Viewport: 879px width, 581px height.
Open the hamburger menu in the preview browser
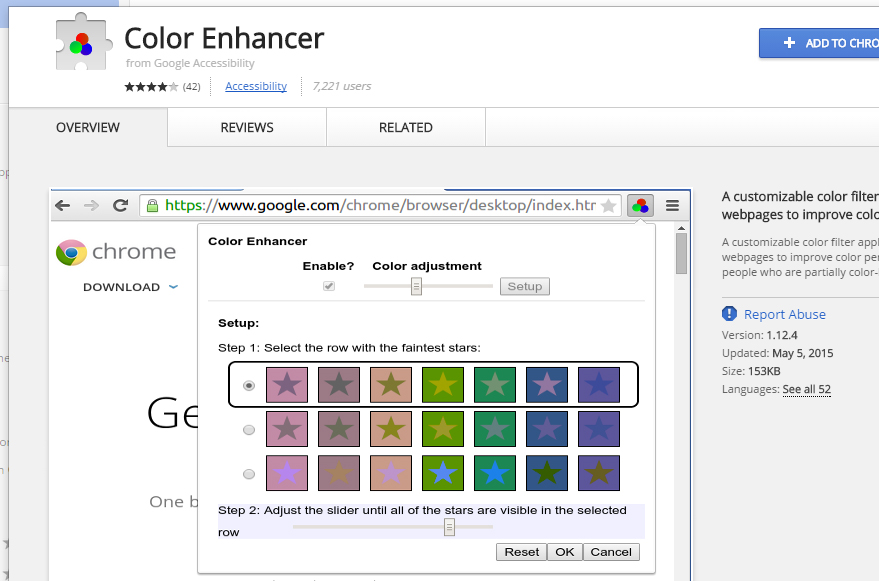(x=672, y=206)
